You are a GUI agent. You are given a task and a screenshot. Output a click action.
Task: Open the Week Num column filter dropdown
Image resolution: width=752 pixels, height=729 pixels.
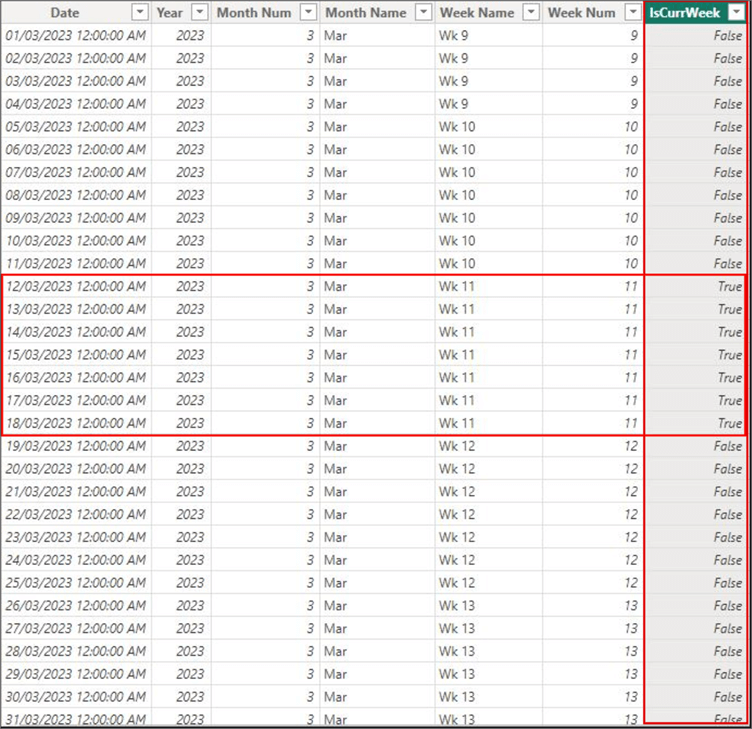(x=633, y=12)
